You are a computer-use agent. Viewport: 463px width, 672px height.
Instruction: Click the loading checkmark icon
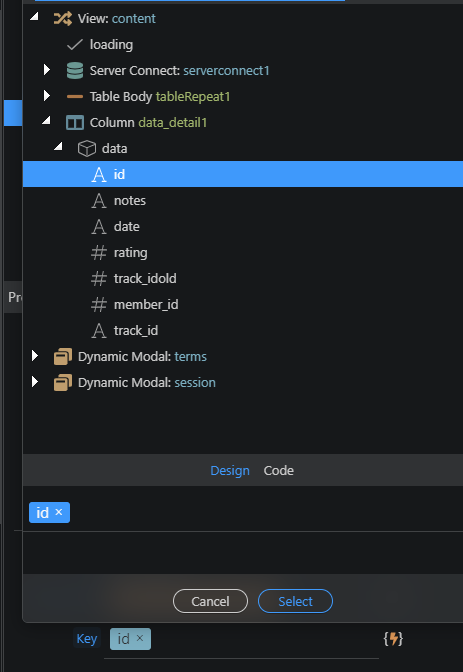[x=75, y=45]
